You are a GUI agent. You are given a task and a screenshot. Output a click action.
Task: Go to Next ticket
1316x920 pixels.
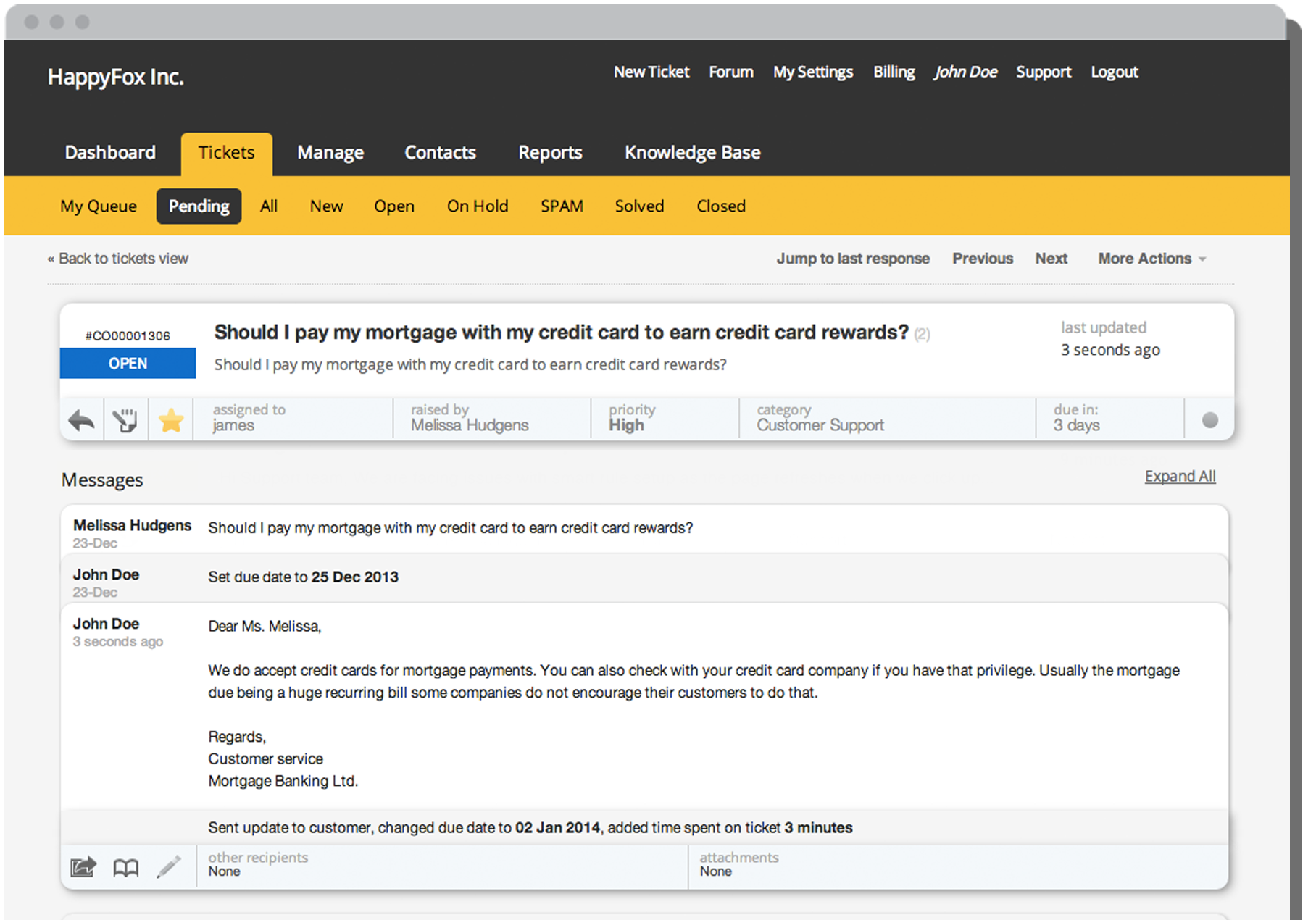click(x=1051, y=259)
